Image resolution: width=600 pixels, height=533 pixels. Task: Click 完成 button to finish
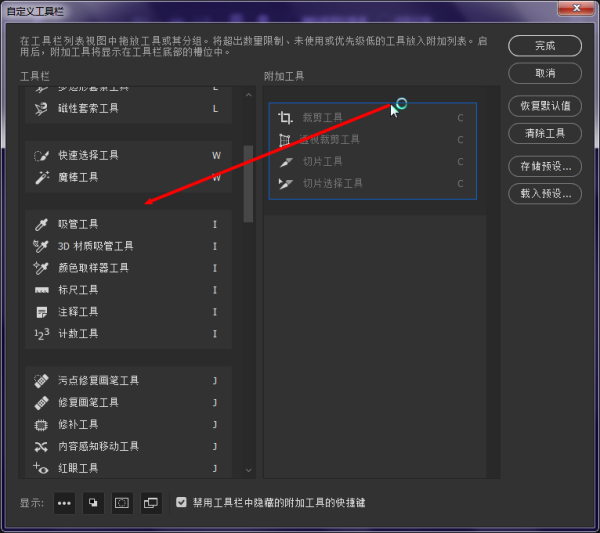[x=545, y=46]
